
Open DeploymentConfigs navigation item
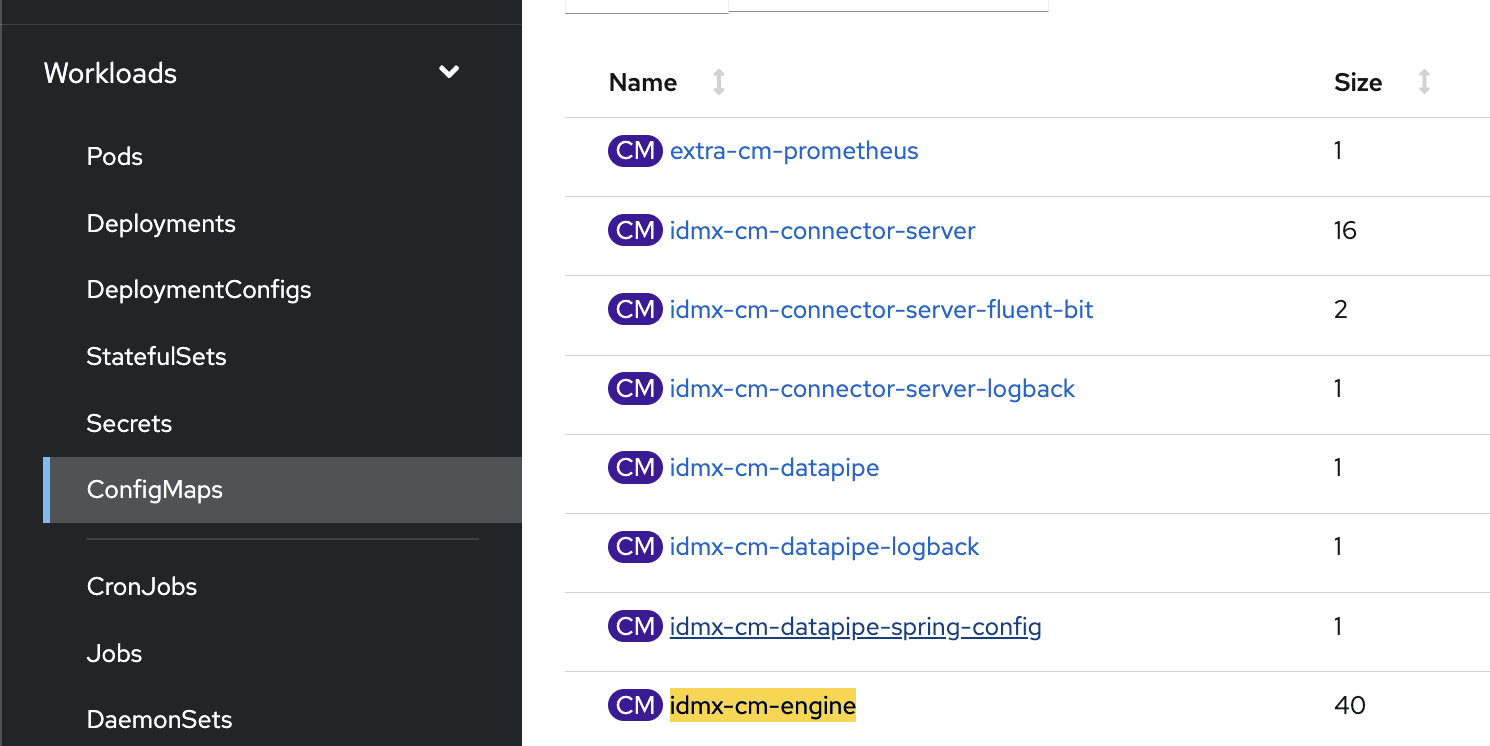point(199,290)
